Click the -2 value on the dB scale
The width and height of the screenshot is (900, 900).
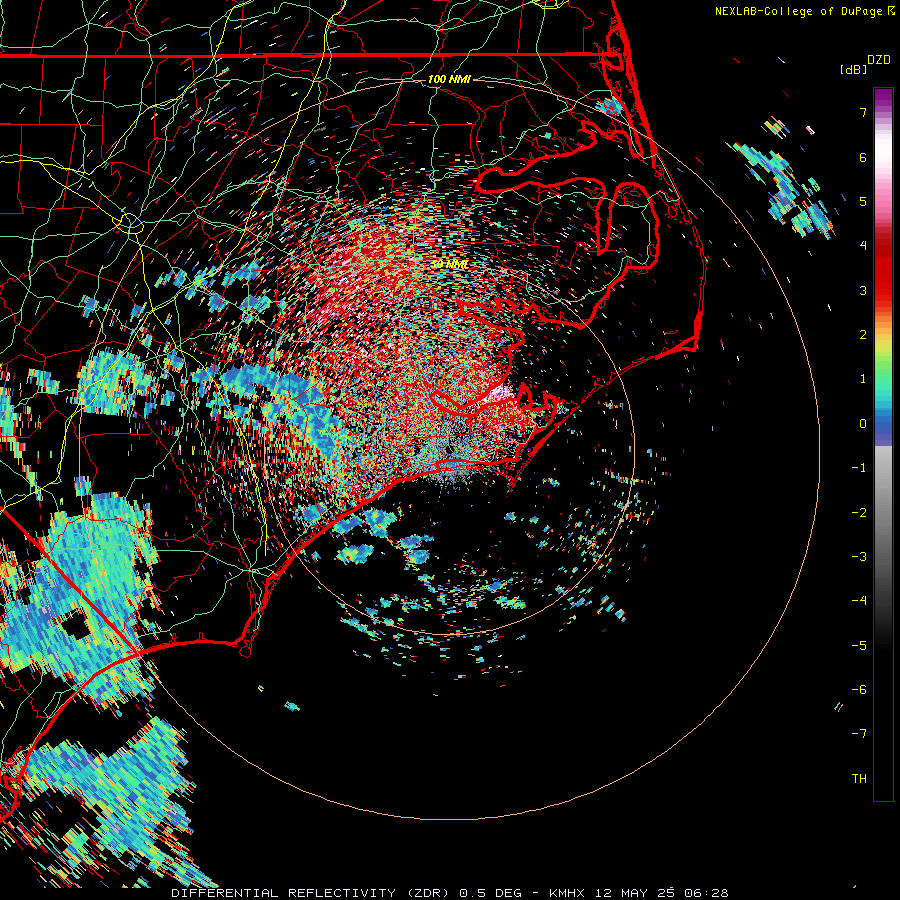click(859, 513)
